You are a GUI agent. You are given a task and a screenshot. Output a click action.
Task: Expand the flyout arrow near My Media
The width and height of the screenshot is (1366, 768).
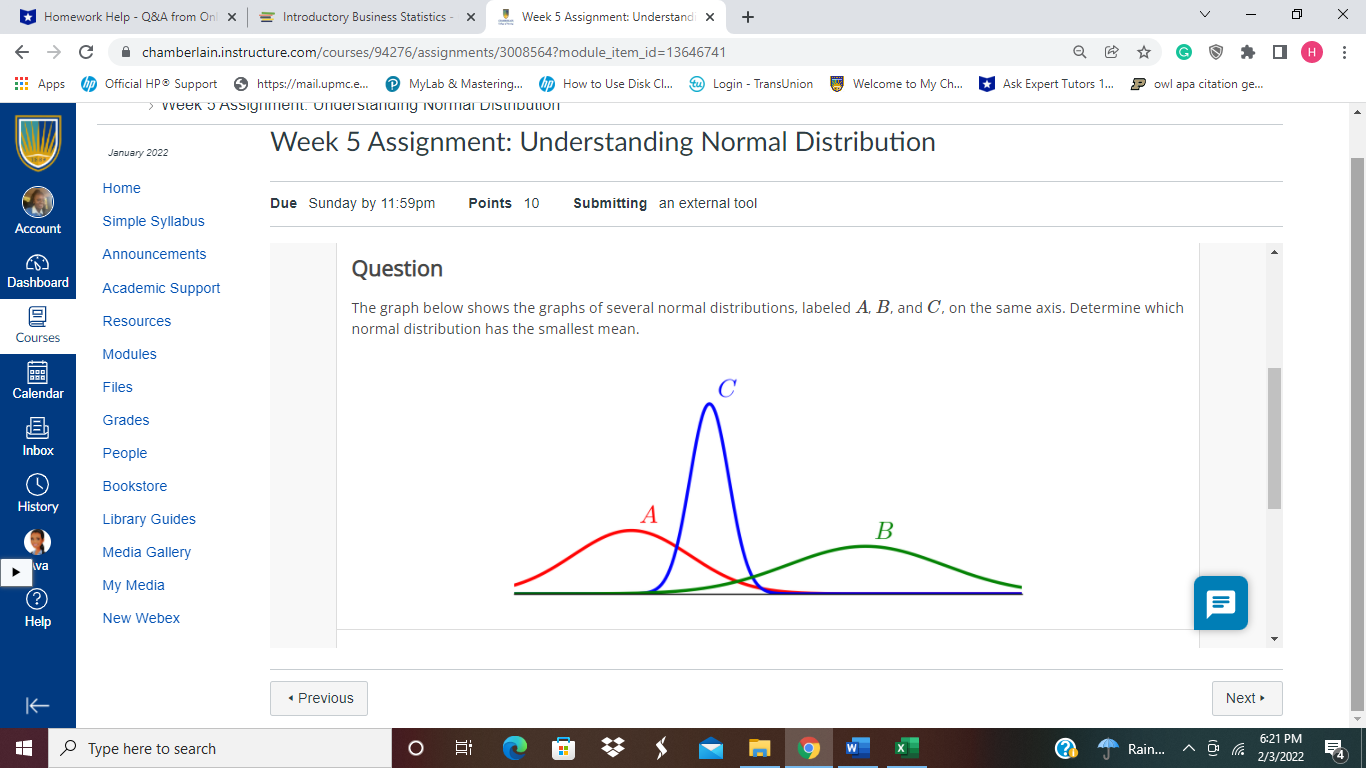click(15, 572)
